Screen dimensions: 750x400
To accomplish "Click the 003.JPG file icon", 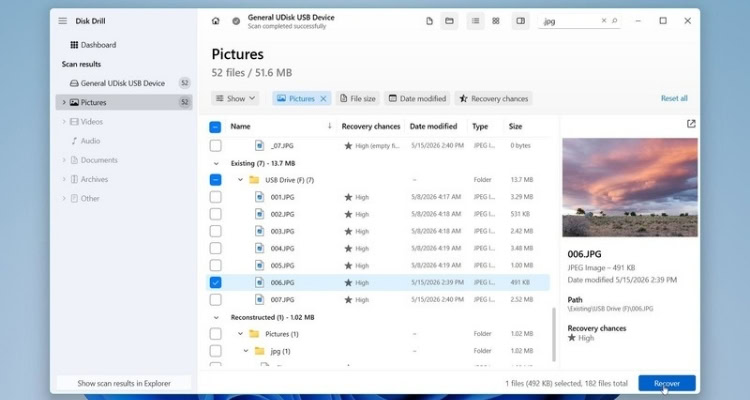I will coord(259,231).
